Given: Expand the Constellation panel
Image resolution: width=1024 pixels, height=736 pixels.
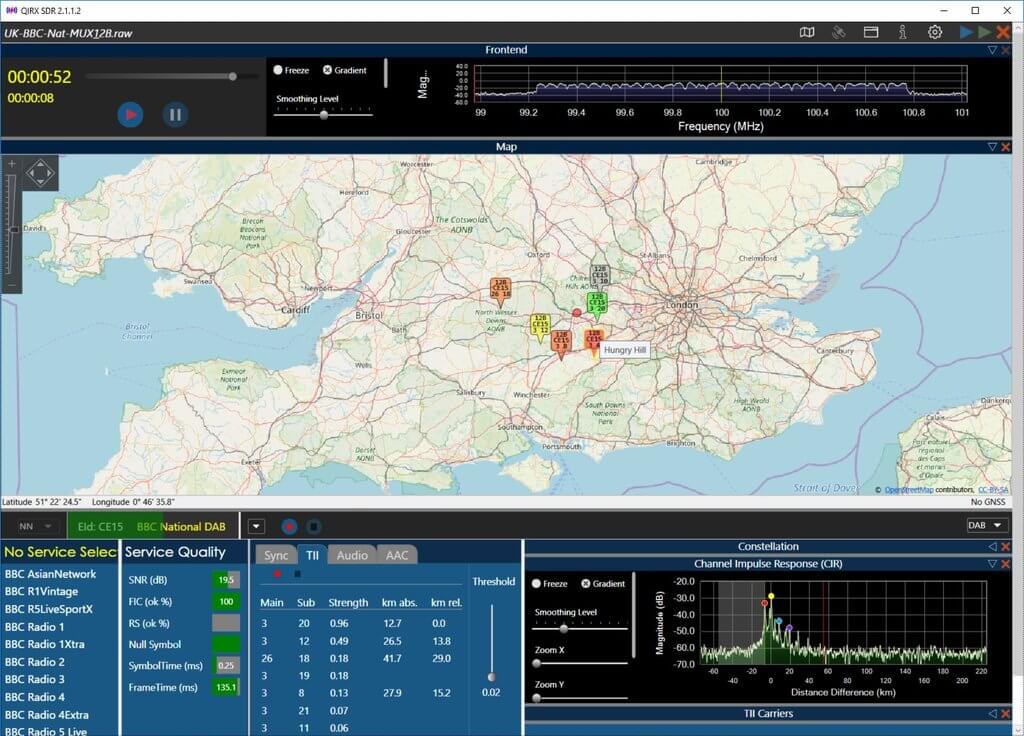Looking at the screenshot, I should tap(992, 547).
